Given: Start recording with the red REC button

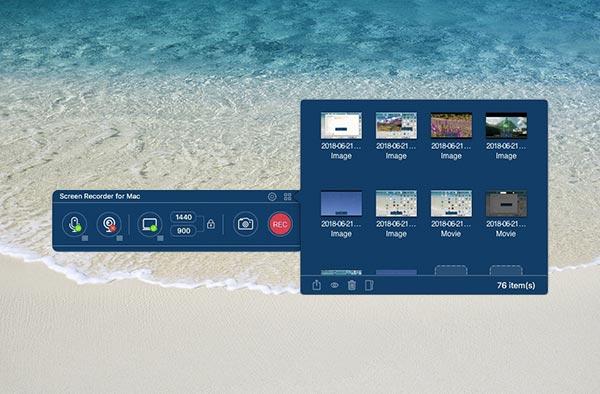Looking at the screenshot, I should click(280, 224).
